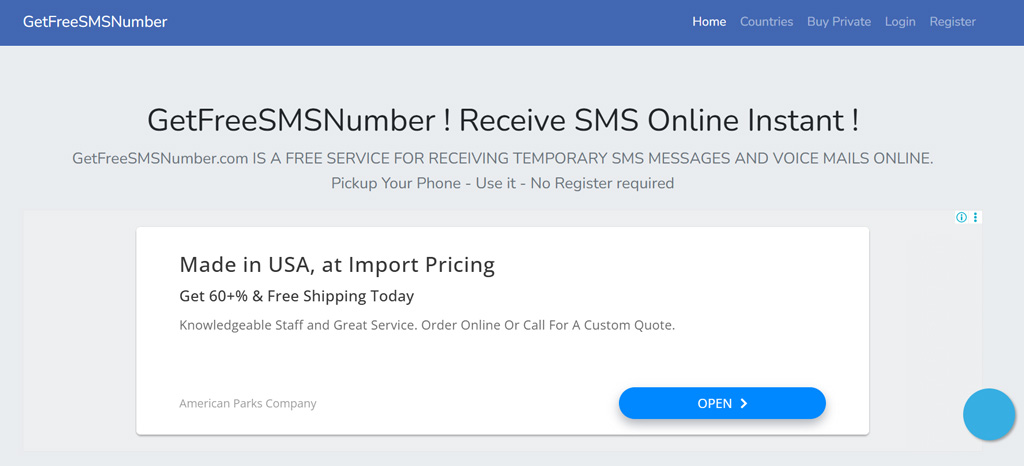
Task: Click the blue floating chat bubble
Action: point(988,414)
